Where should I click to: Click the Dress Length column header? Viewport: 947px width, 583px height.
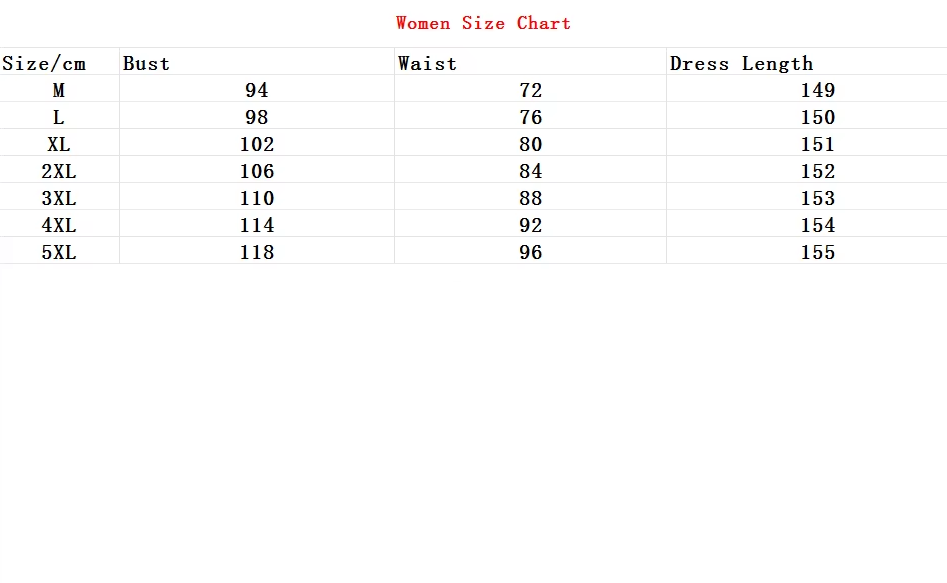click(741, 64)
